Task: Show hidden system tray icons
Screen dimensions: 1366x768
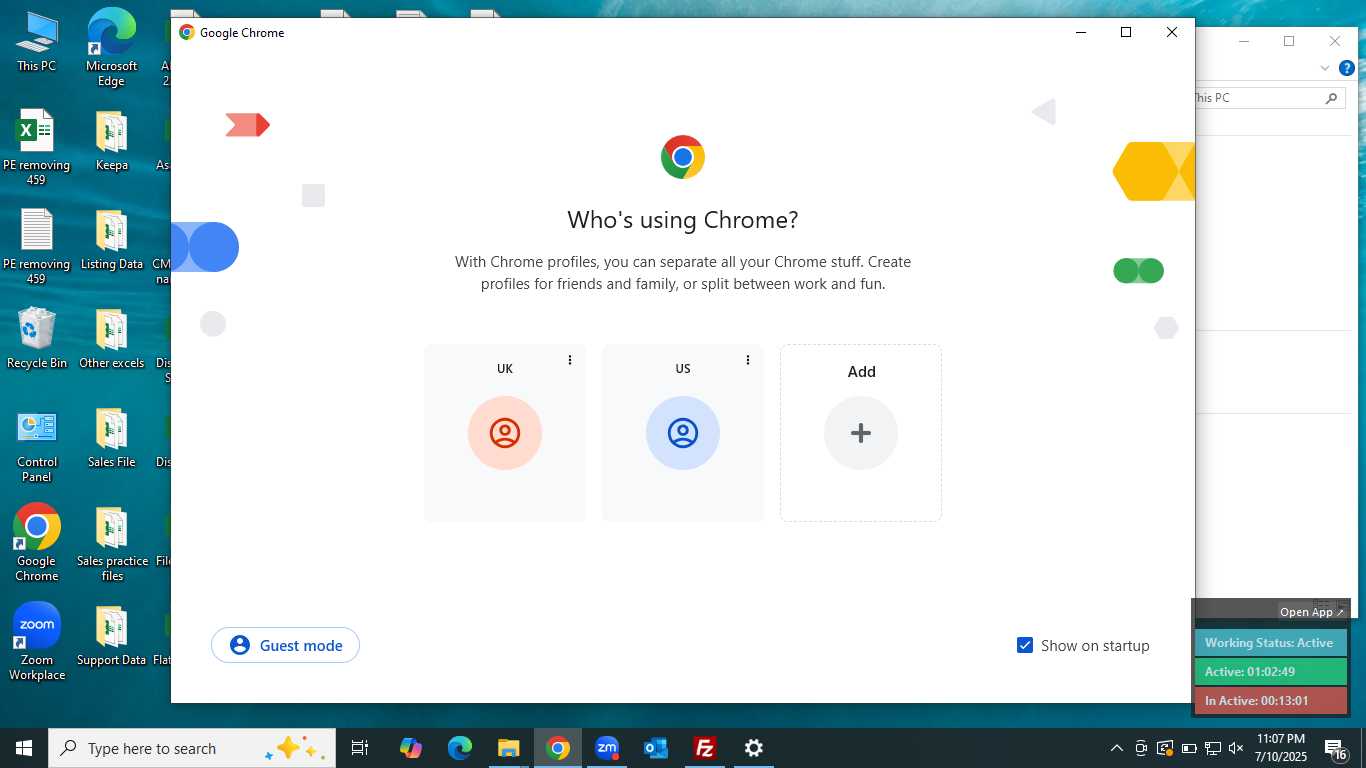Action: pos(1117,748)
